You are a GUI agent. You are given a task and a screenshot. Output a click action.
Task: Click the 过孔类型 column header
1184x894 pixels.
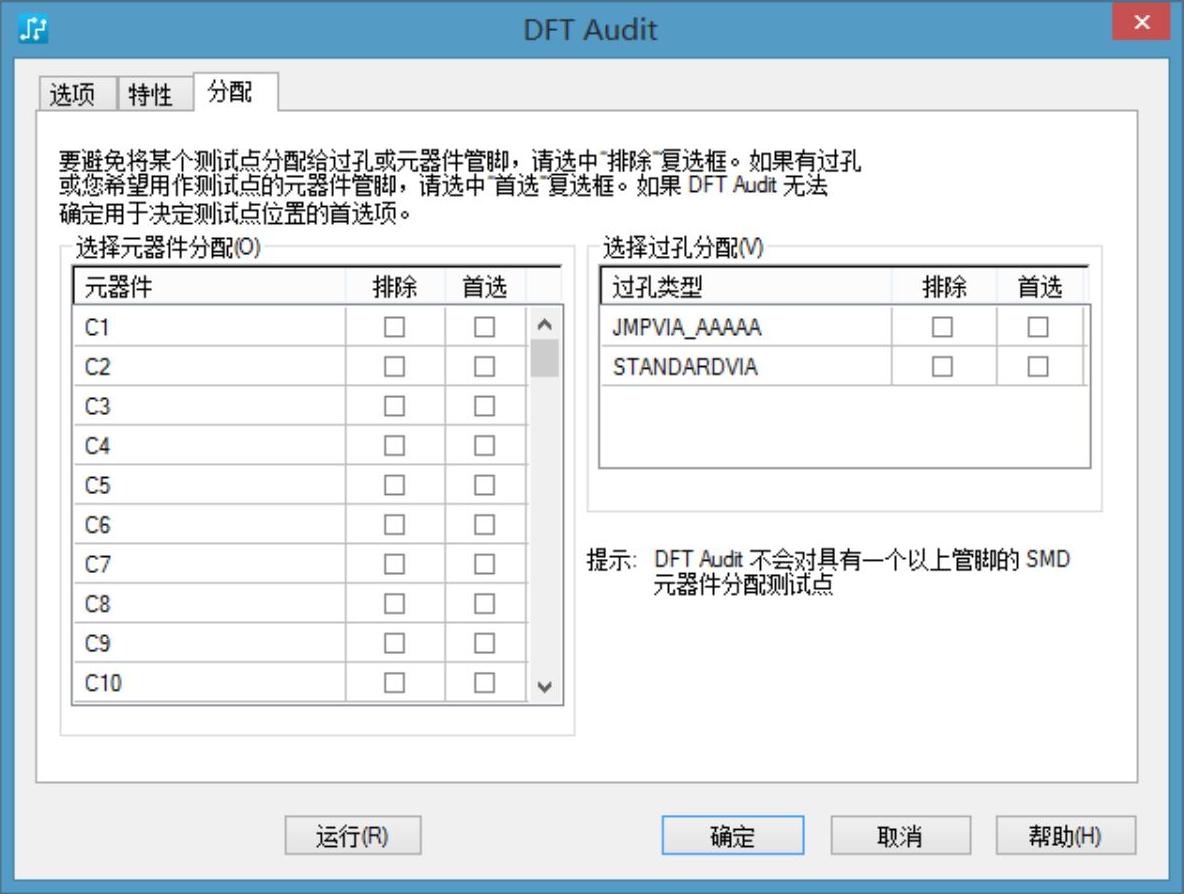tap(745, 288)
